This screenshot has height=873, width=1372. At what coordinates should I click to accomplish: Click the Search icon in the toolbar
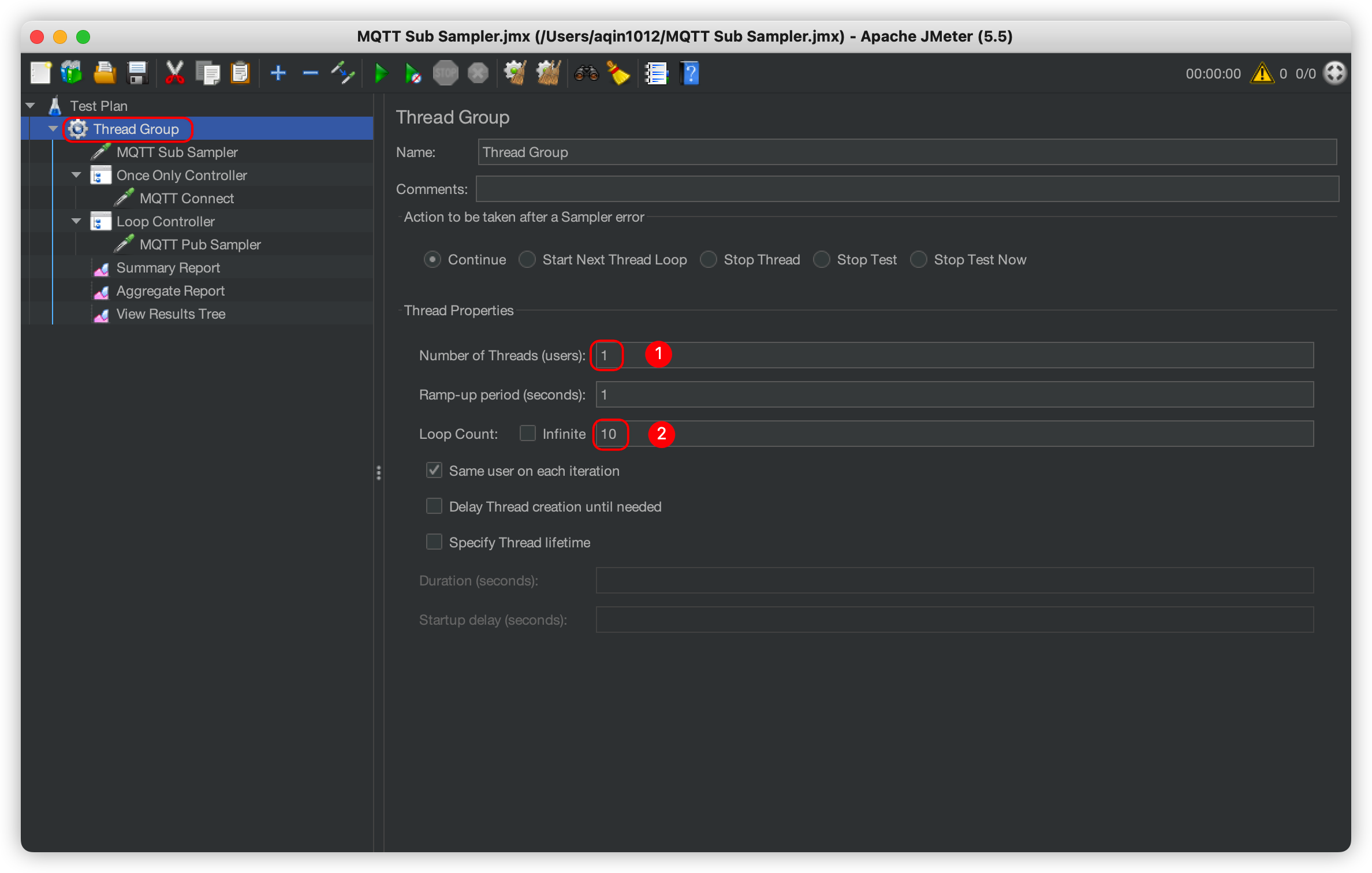[x=586, y=73]
